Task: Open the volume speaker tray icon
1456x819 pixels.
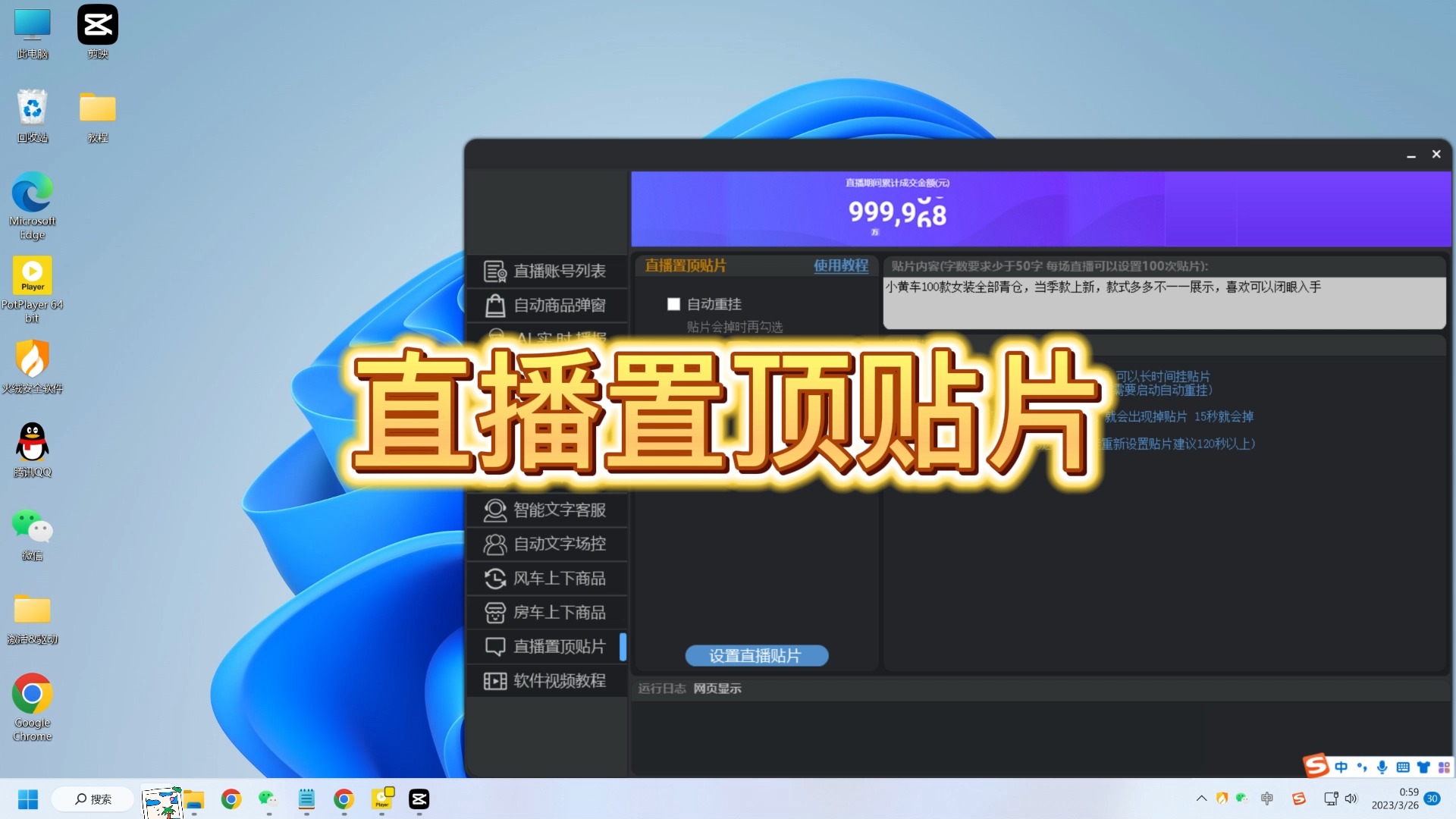Action: (x=1351, y=799)
